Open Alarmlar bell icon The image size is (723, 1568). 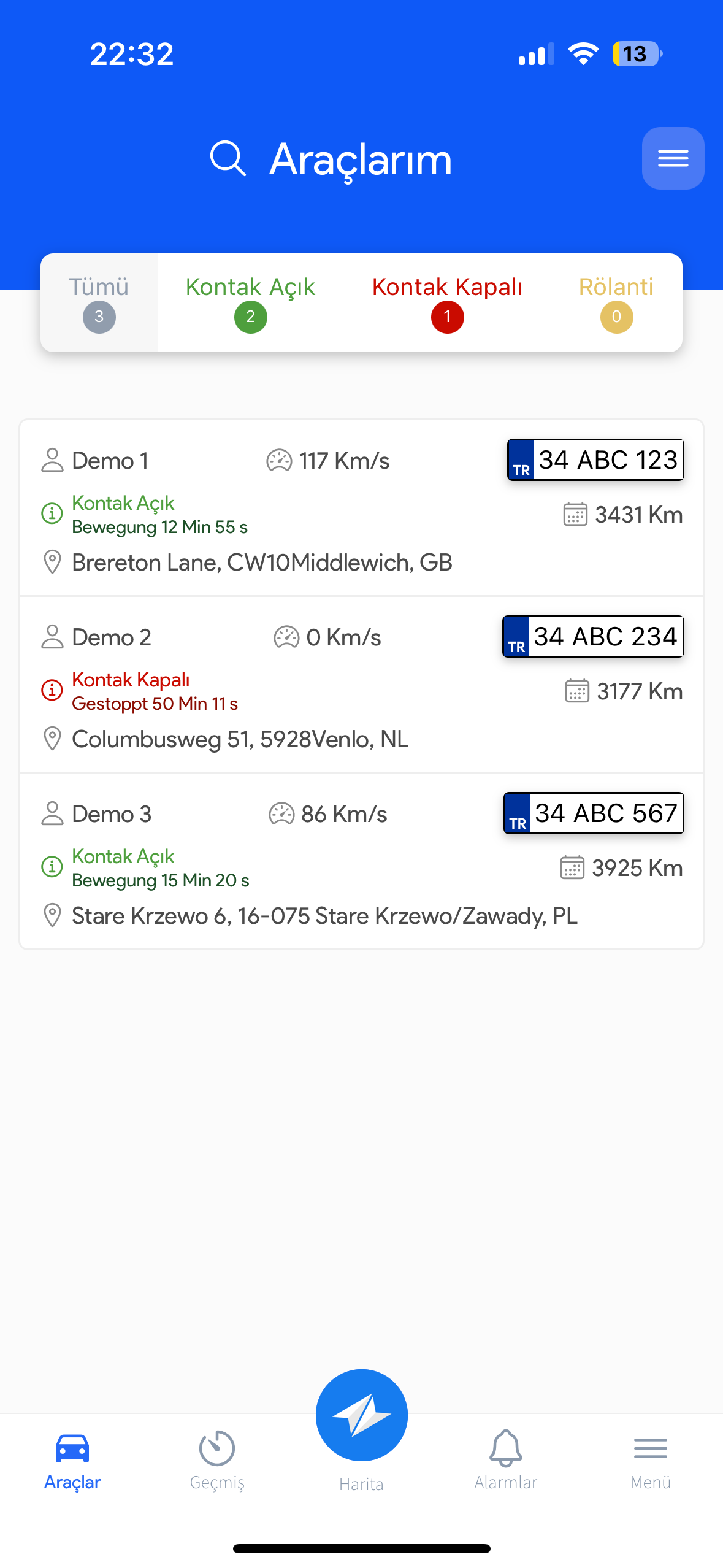pyautogui.click(x=505, y=1448)
